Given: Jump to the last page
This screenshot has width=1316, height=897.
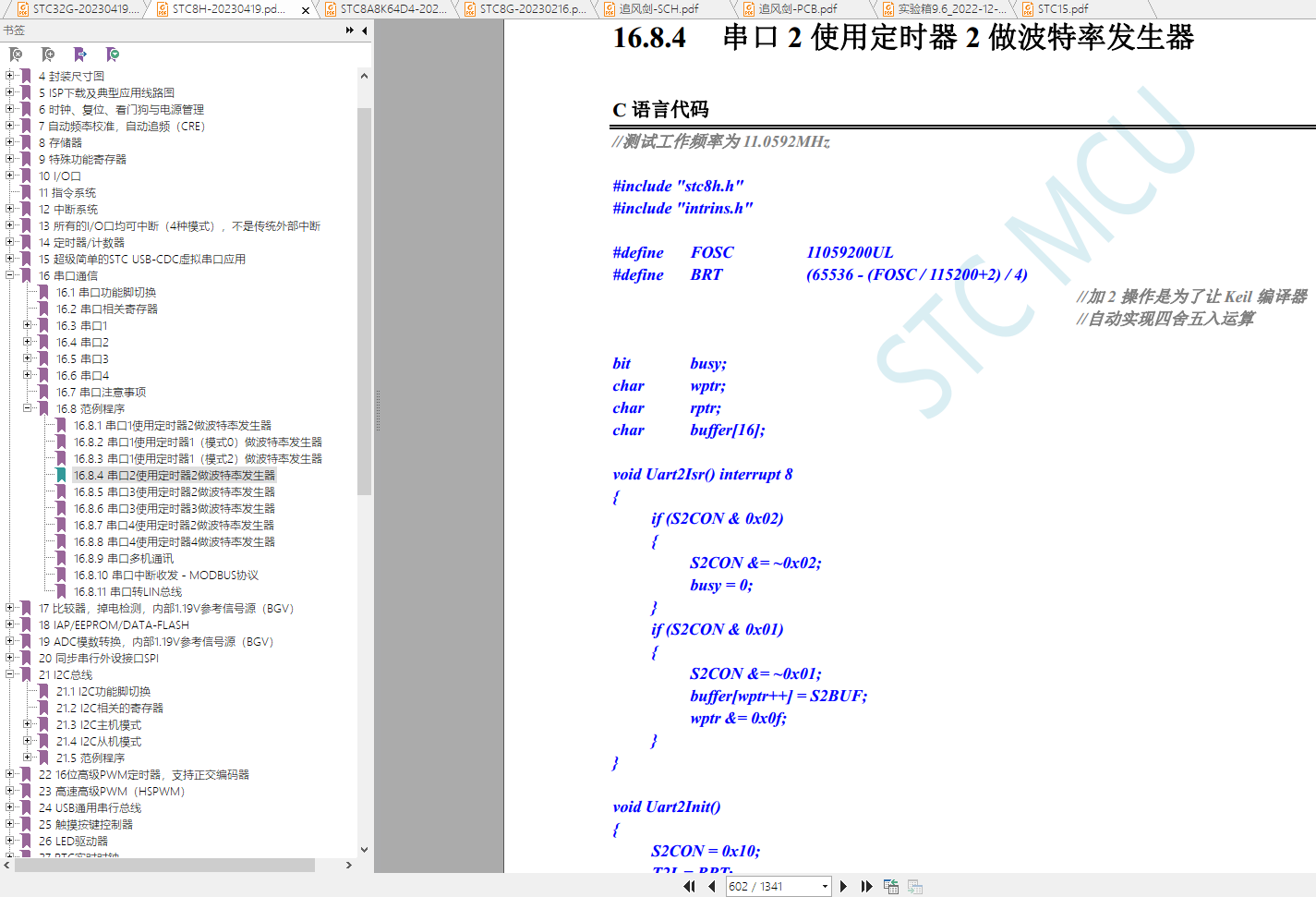Looking at the screenshot, I should 866,886.
